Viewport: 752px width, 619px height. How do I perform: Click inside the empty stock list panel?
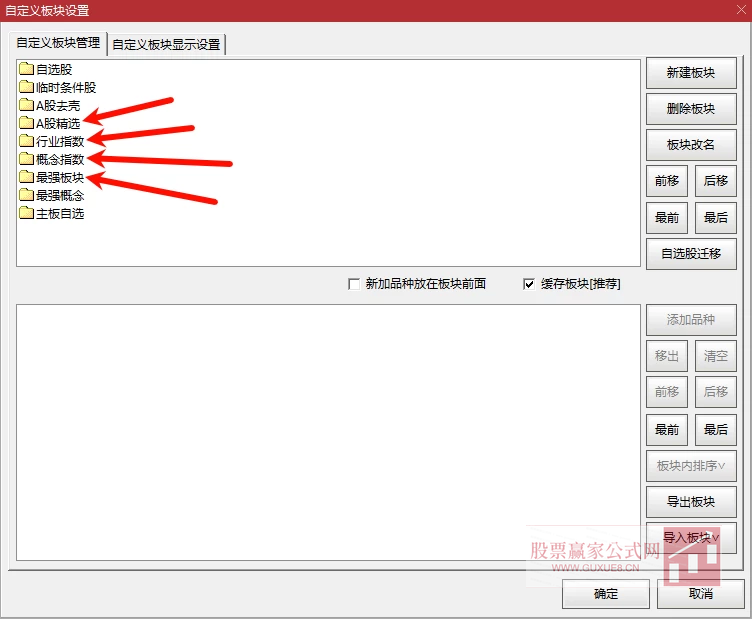click(329, 432)
